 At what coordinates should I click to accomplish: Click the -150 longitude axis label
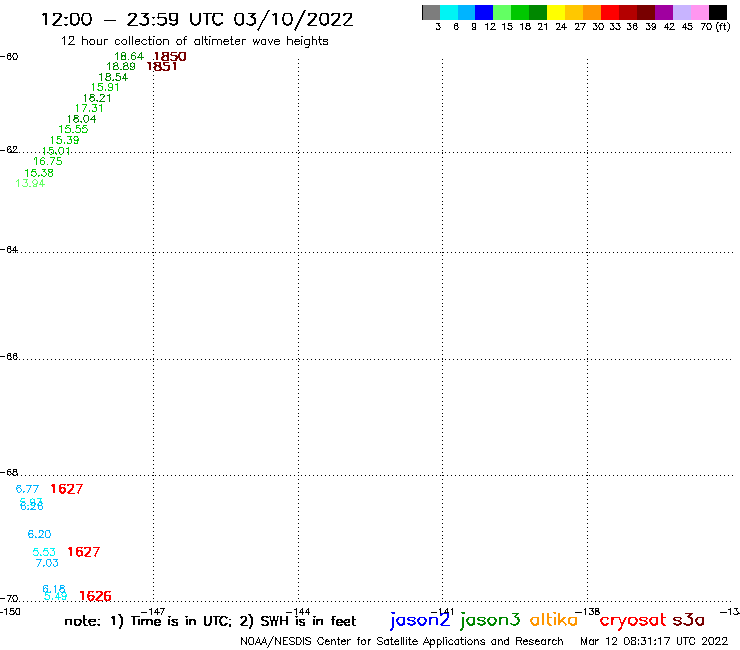pyautogui.click(x=10, y=612)
